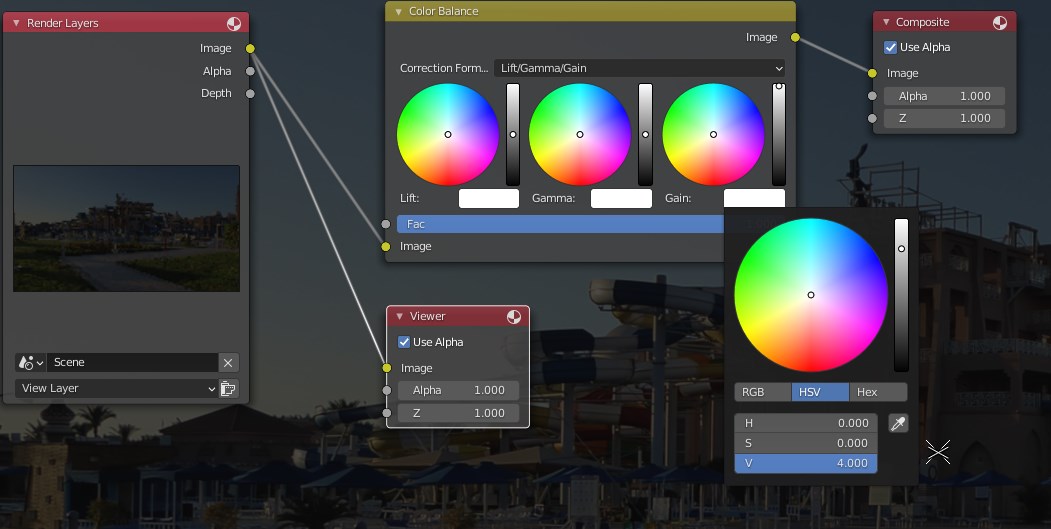The height and width of the screenshot is (529, 1051).
Task: Select the Hex tab in color picker
Action: [x=877, y=392]
